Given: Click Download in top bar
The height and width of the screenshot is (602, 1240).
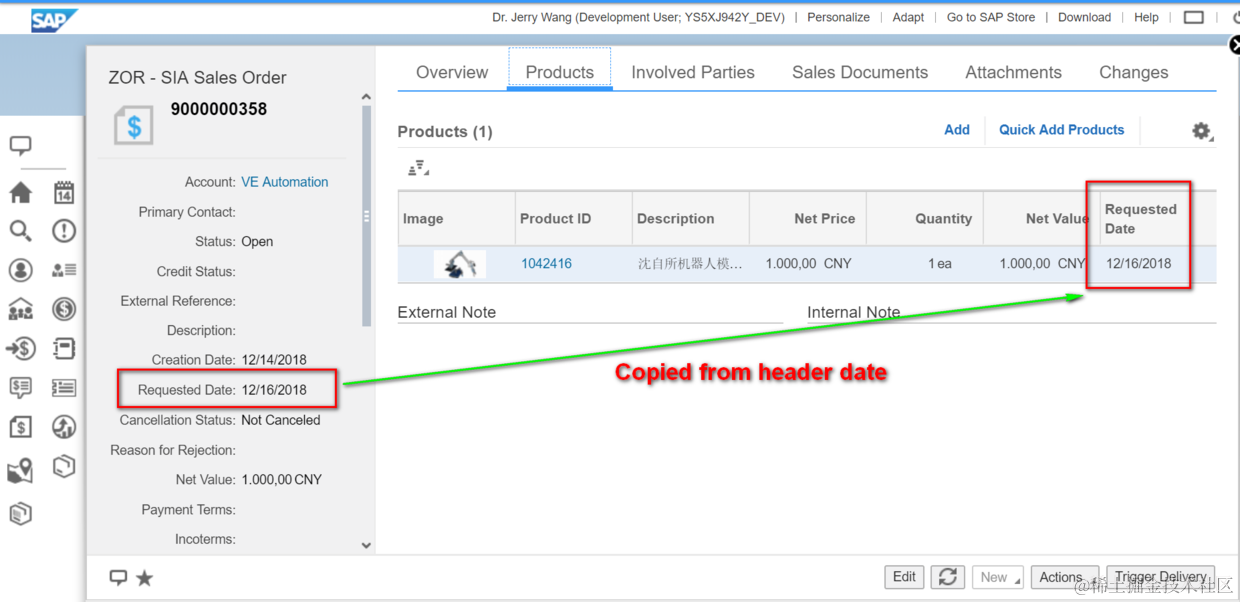Looking at the screenshot, I should [1084, 17].
